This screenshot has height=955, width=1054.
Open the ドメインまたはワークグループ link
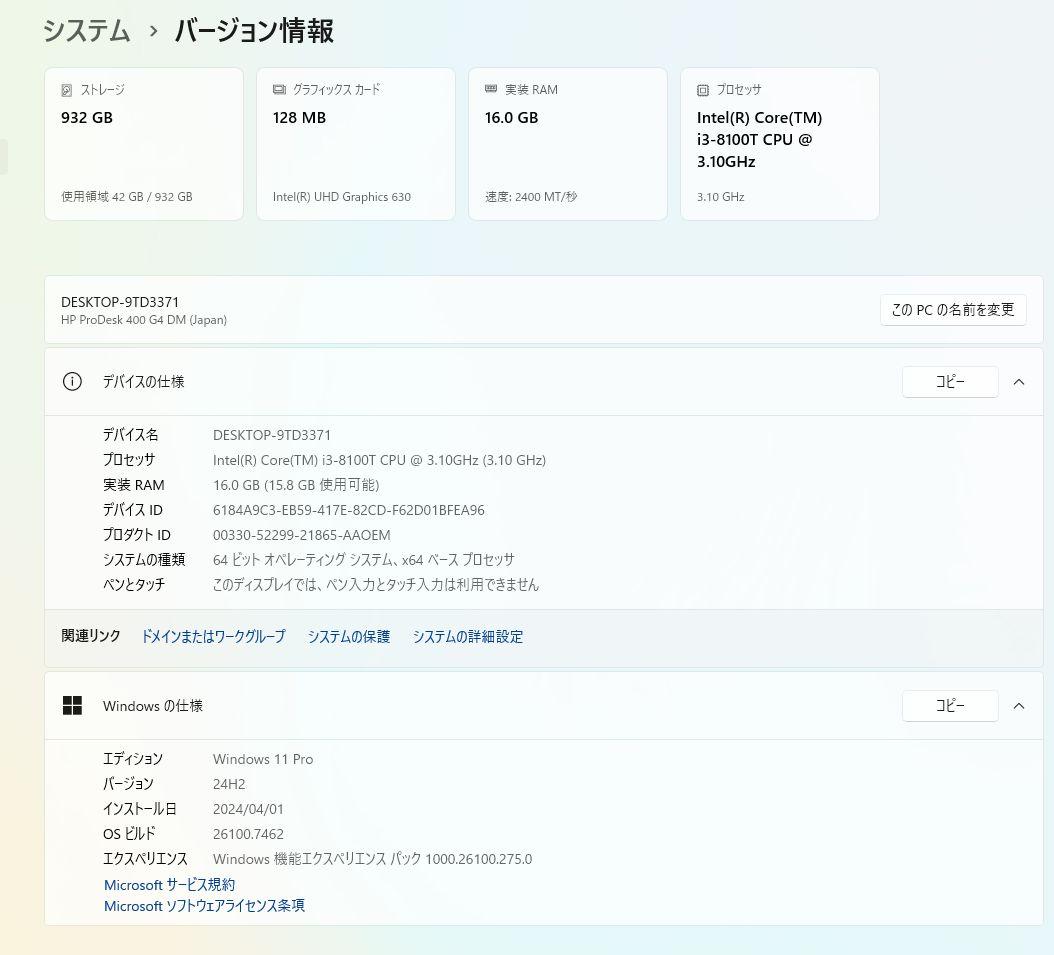click(x=213, y=636)
